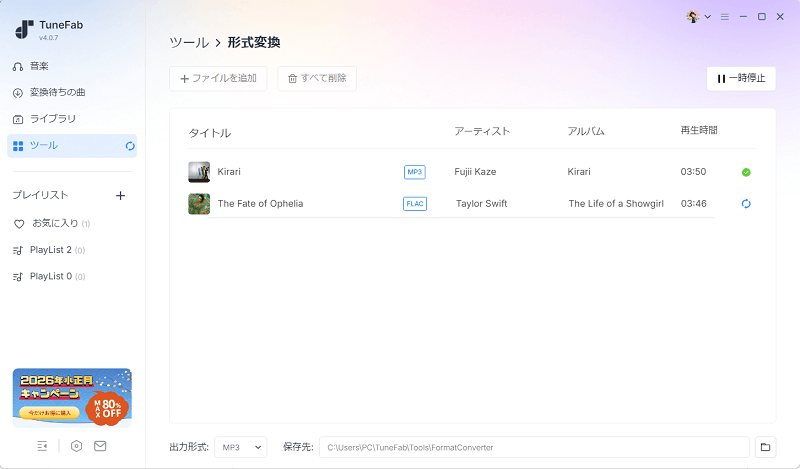Click the FLAC format badge
Viewport: 800px width, 469px height.
coord(415,204)
